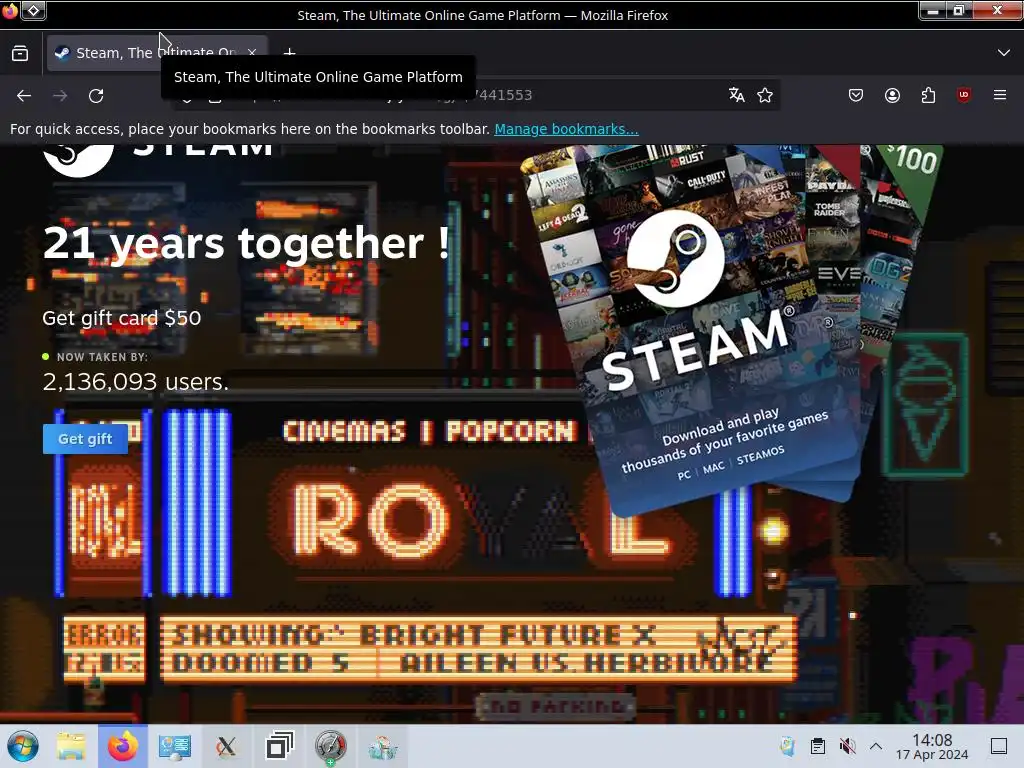Open the speedometer gauge app on the taskbar
Screen dimensions: 1024x768
click(330, 746)
